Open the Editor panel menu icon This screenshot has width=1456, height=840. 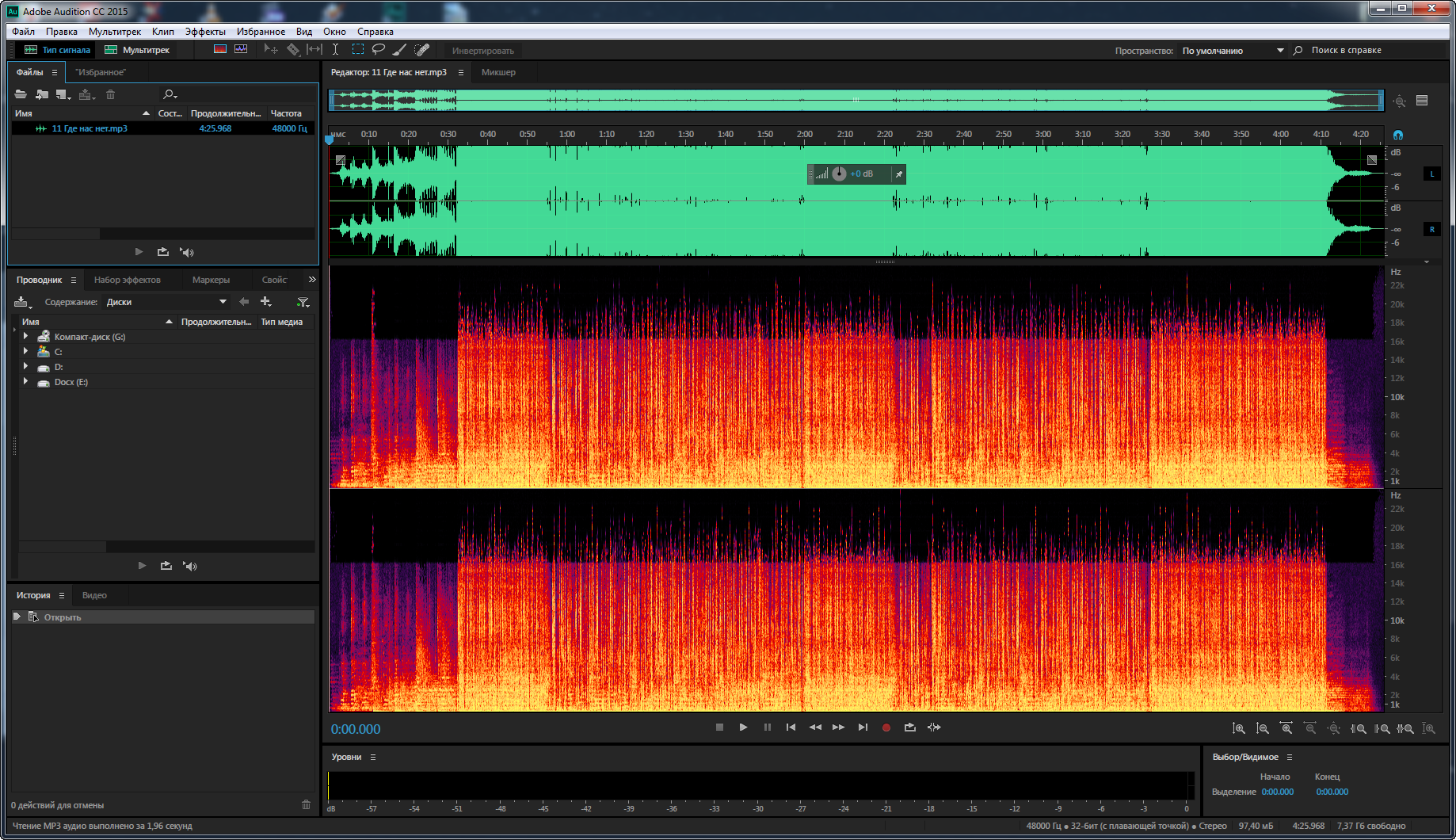coord(461,72)
